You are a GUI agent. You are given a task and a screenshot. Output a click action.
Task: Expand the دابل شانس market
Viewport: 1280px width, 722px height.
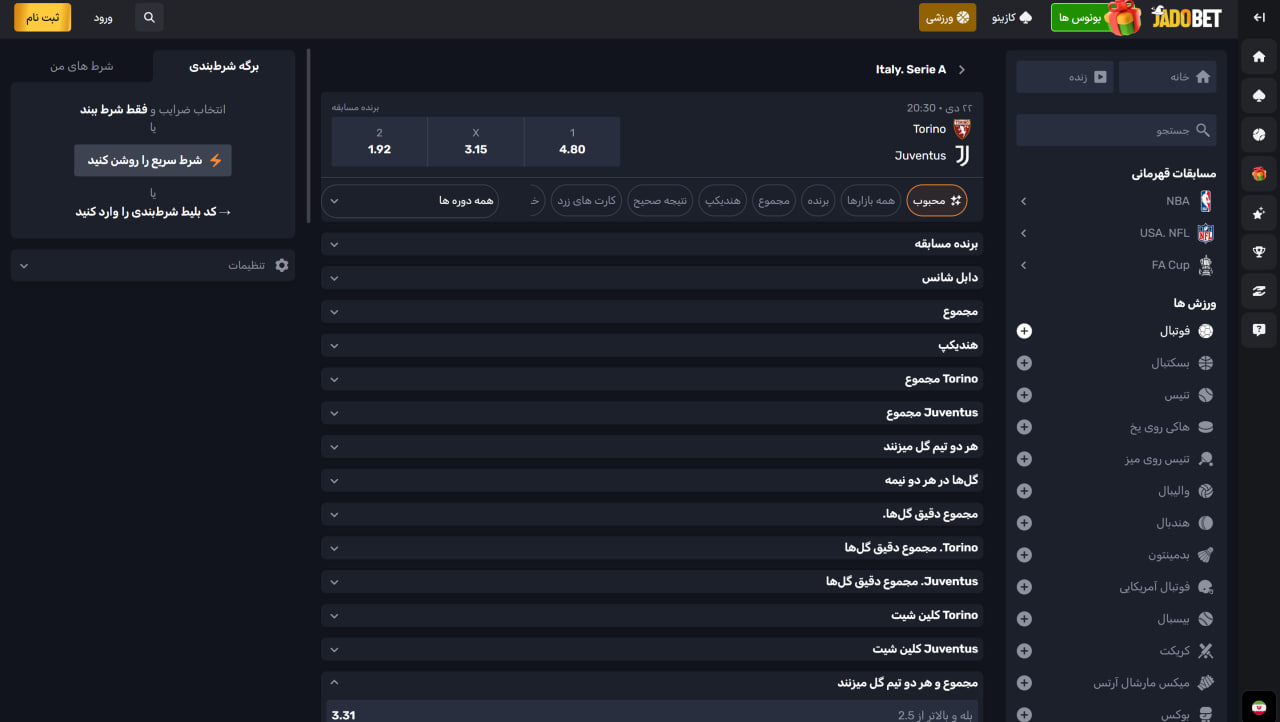[652, 278]
